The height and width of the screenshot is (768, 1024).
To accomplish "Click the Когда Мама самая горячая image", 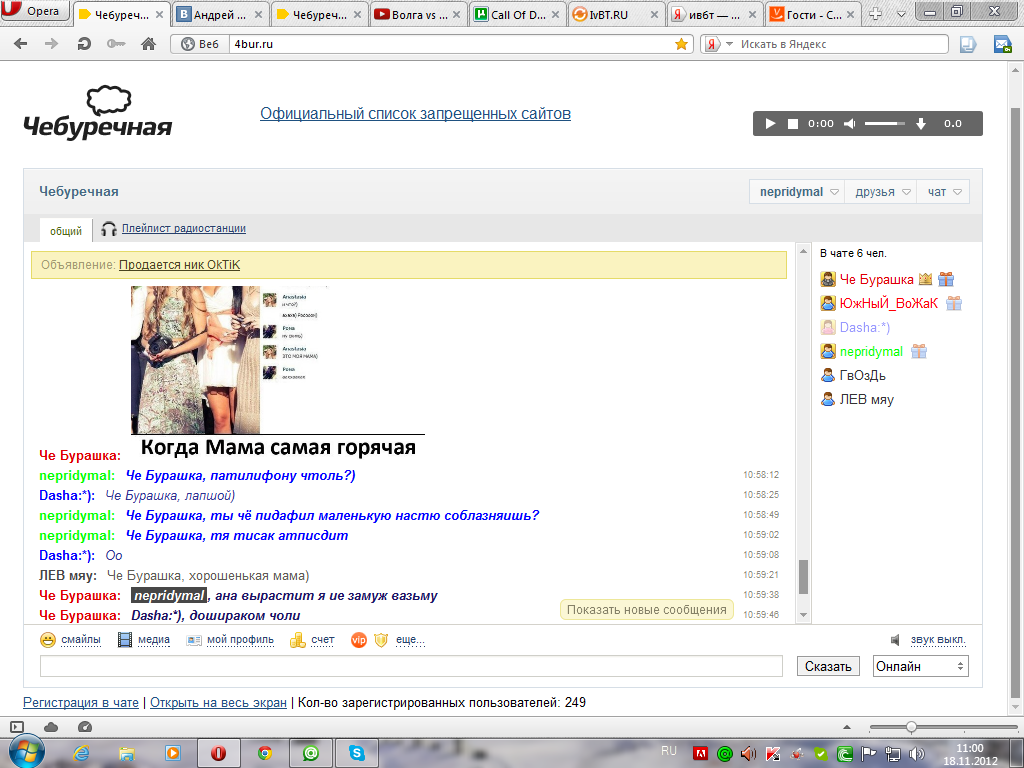I will pos(278,371).
